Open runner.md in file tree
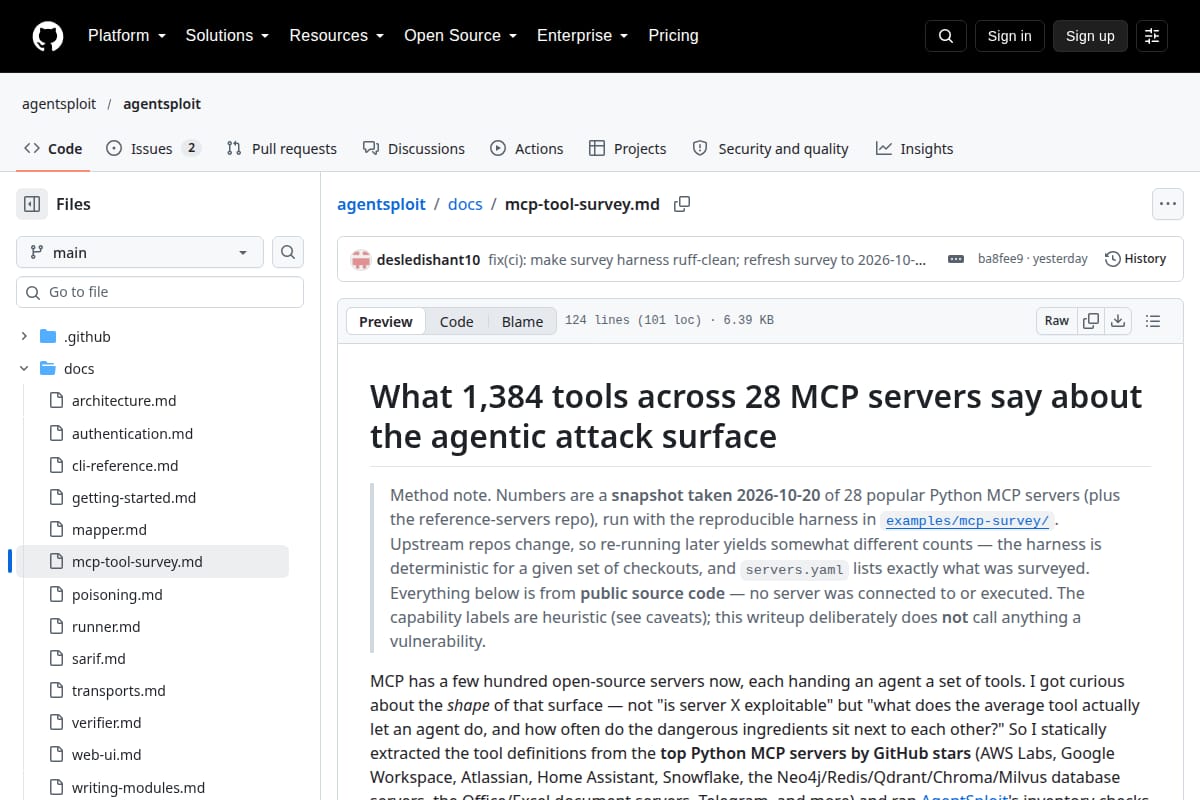 coord(106,626)
